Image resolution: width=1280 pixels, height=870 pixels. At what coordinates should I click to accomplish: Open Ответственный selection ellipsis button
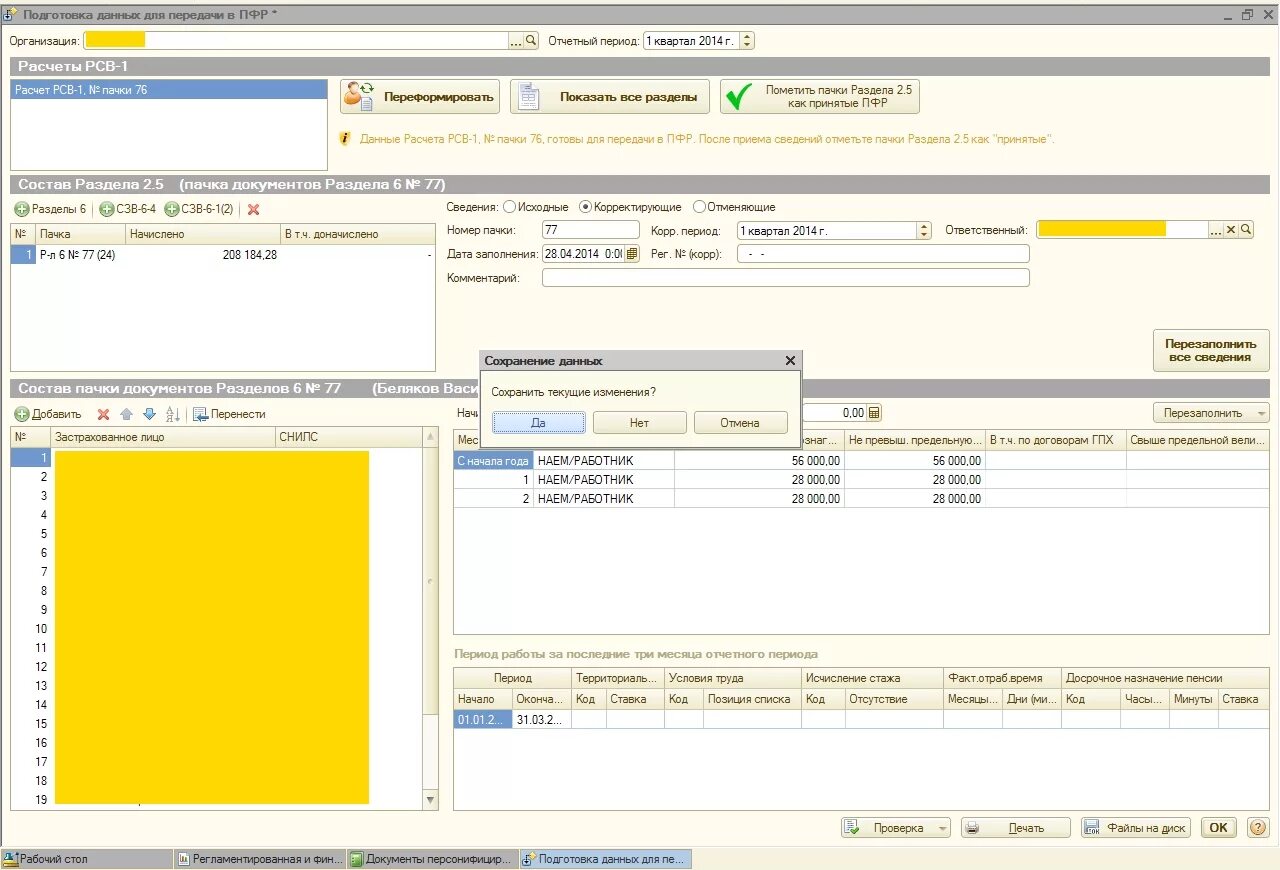tap(1216, 230)
